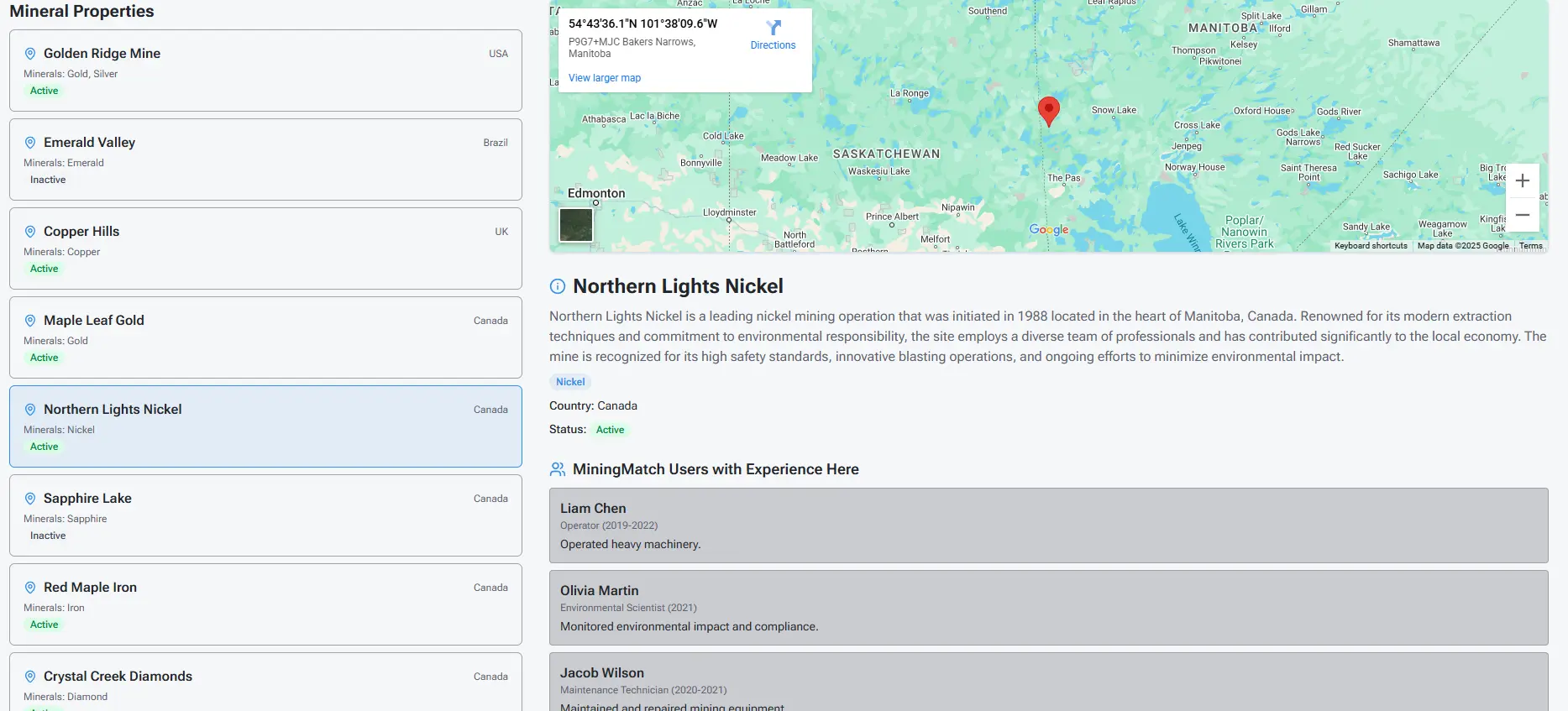Zoom out the map with minus button
The width and height of the screenshot is (1568, 711).
click(x=1522, y=216)
